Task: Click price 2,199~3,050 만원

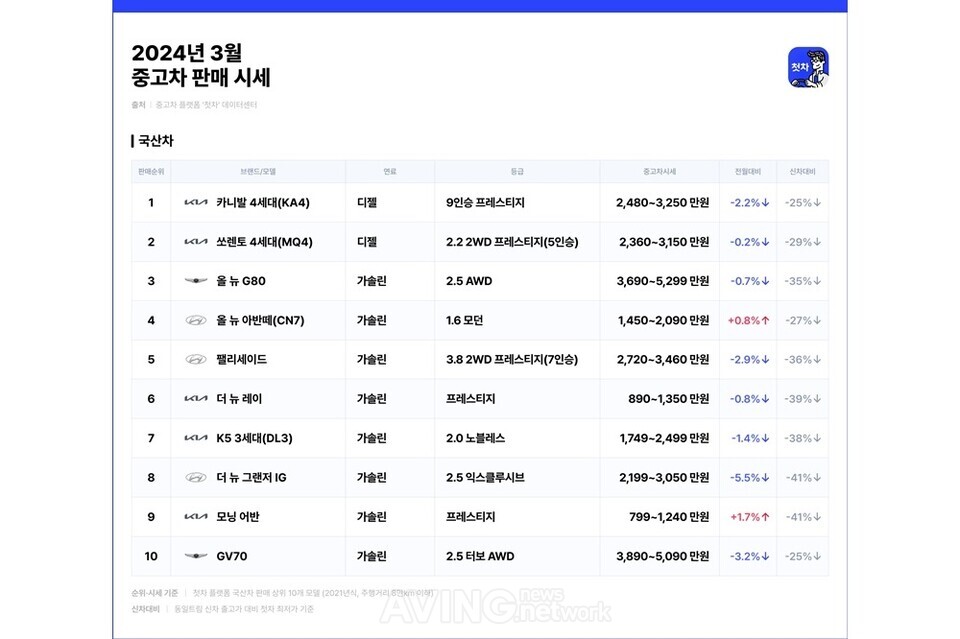Action: (x=664, y=477)
